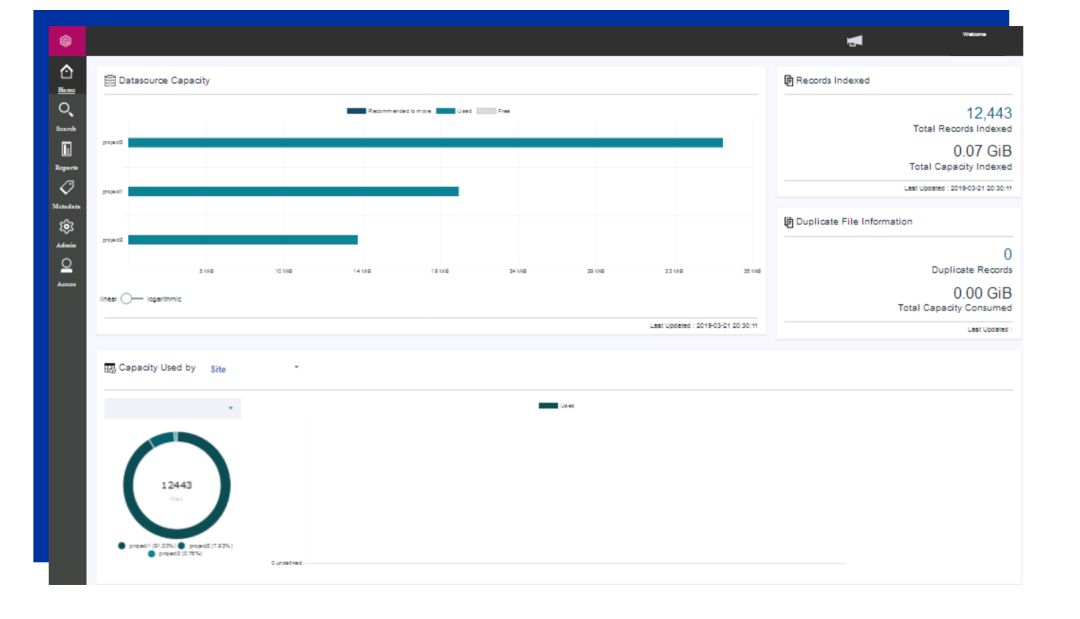Click the dropdown arrow beside Site

[296, 367]
